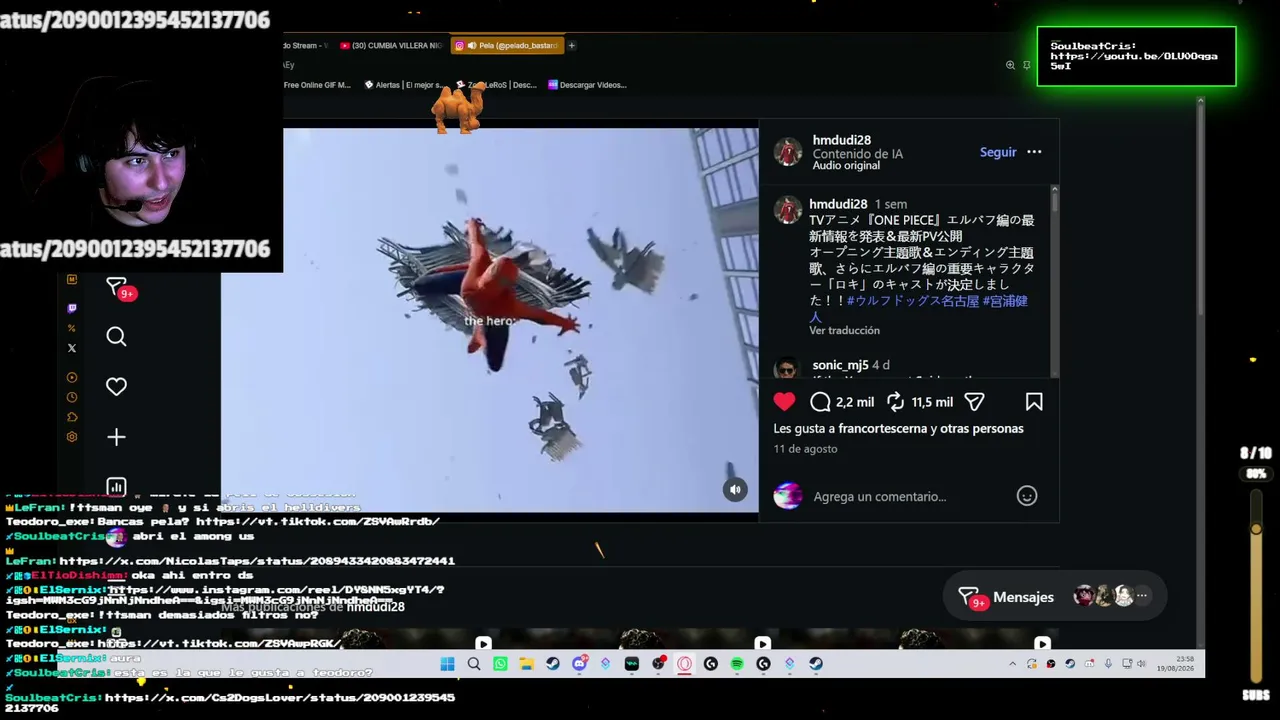
Task: Like the post with red heart
Action: [x=784, y=402]
